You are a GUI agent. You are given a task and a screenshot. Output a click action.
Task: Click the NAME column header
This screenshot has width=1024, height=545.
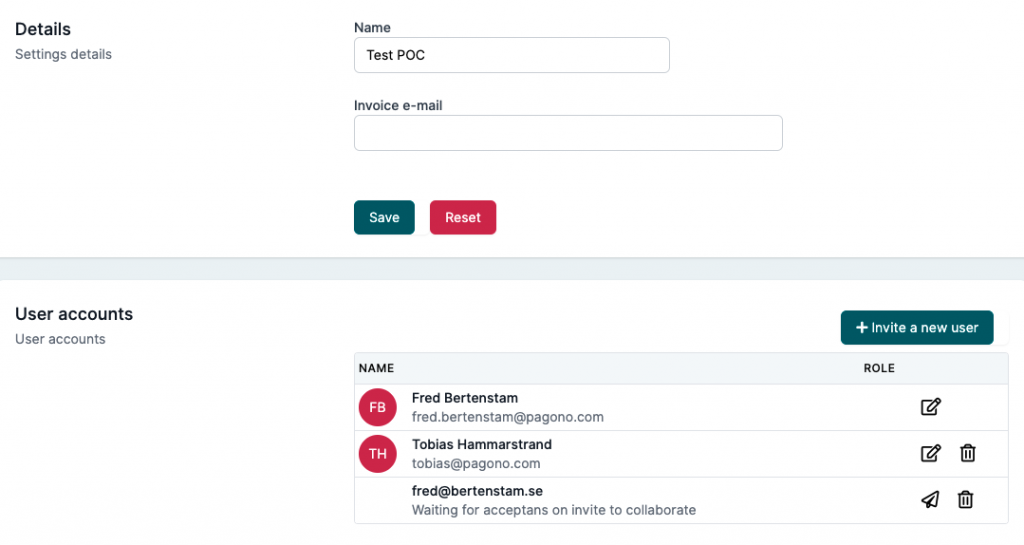(x=376, y=368)
